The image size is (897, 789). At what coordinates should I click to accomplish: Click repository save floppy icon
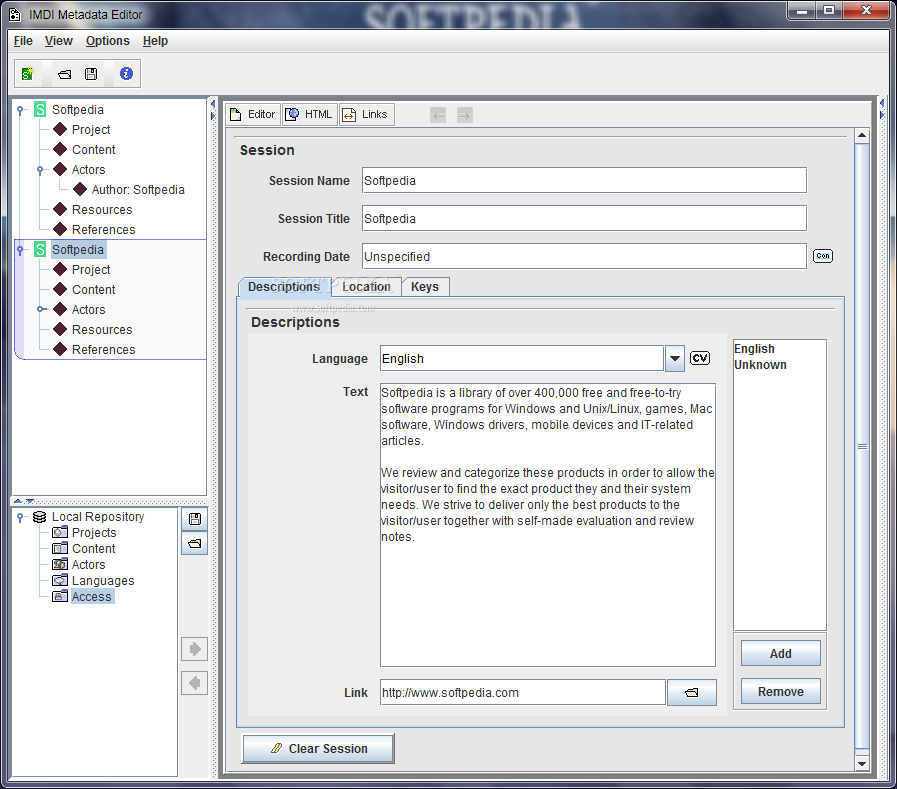point(195,519)
